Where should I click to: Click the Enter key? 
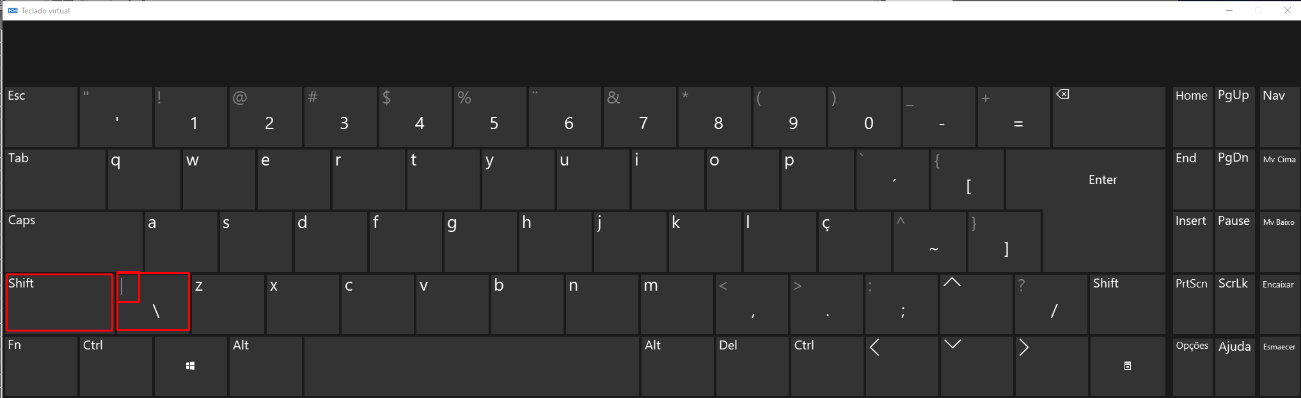[1086, 179]
